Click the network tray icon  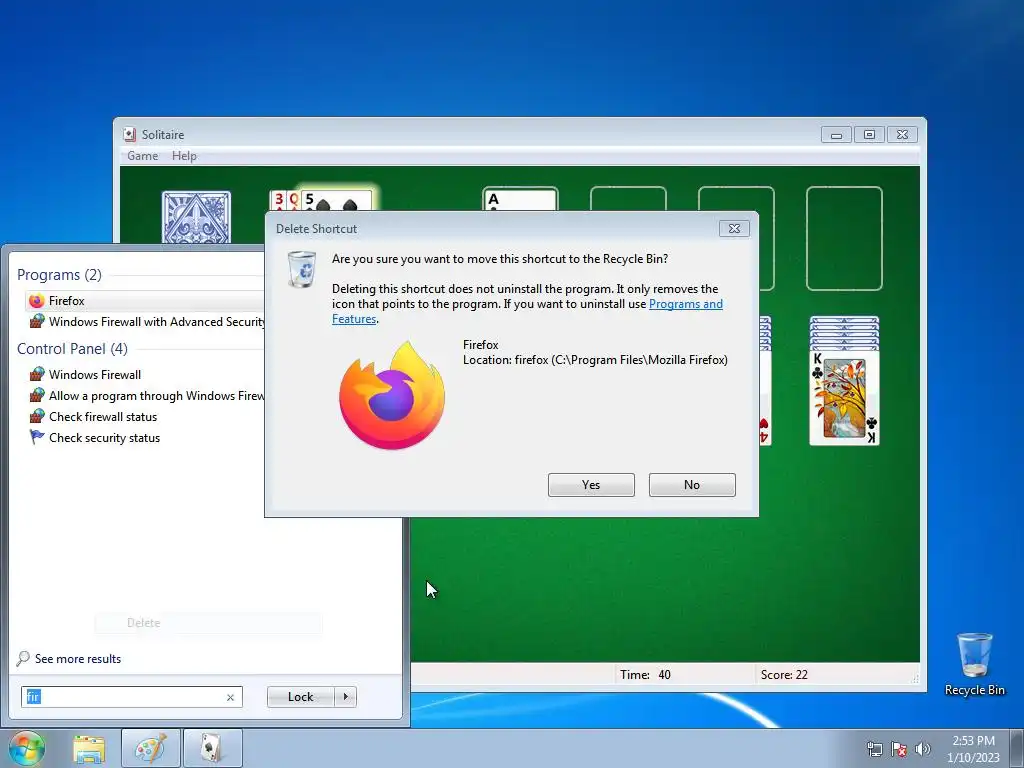click(x=874, y=749)
